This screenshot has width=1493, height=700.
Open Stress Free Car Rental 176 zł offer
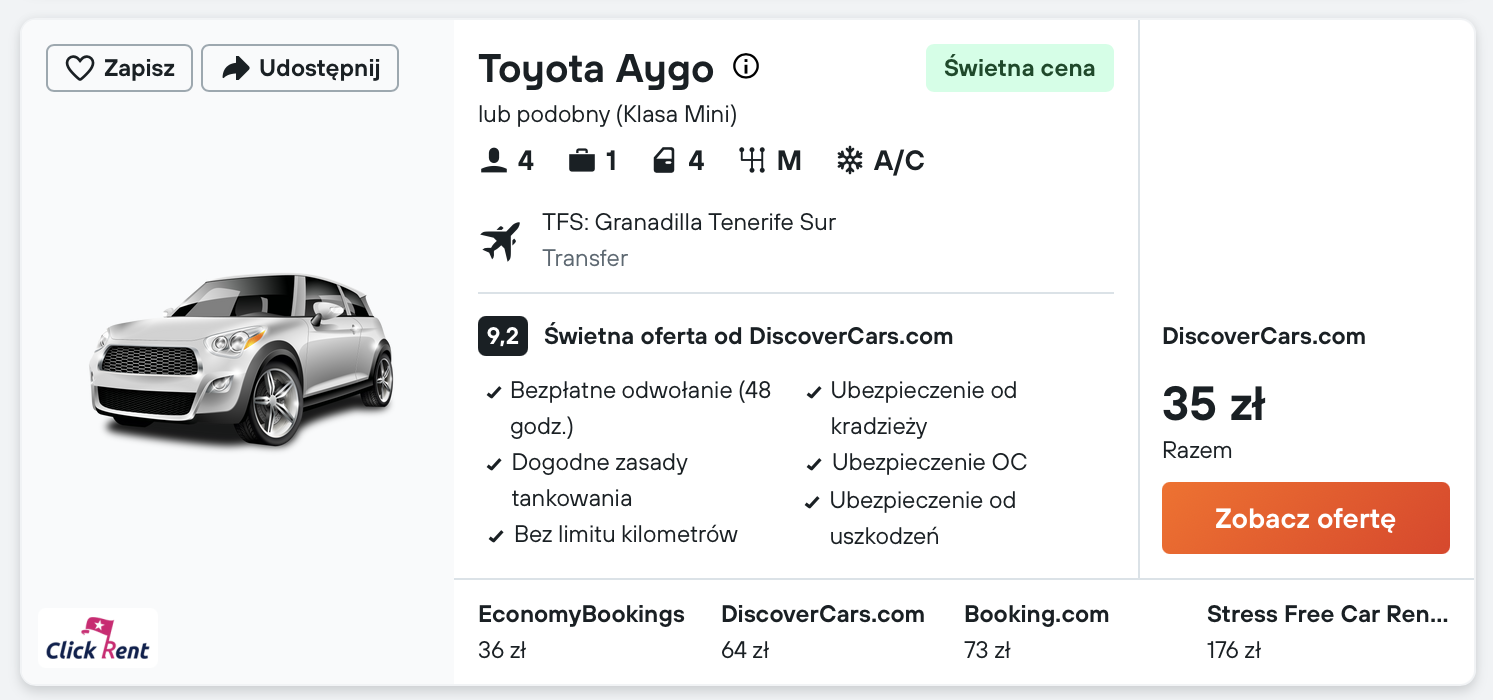[1326, 632]
